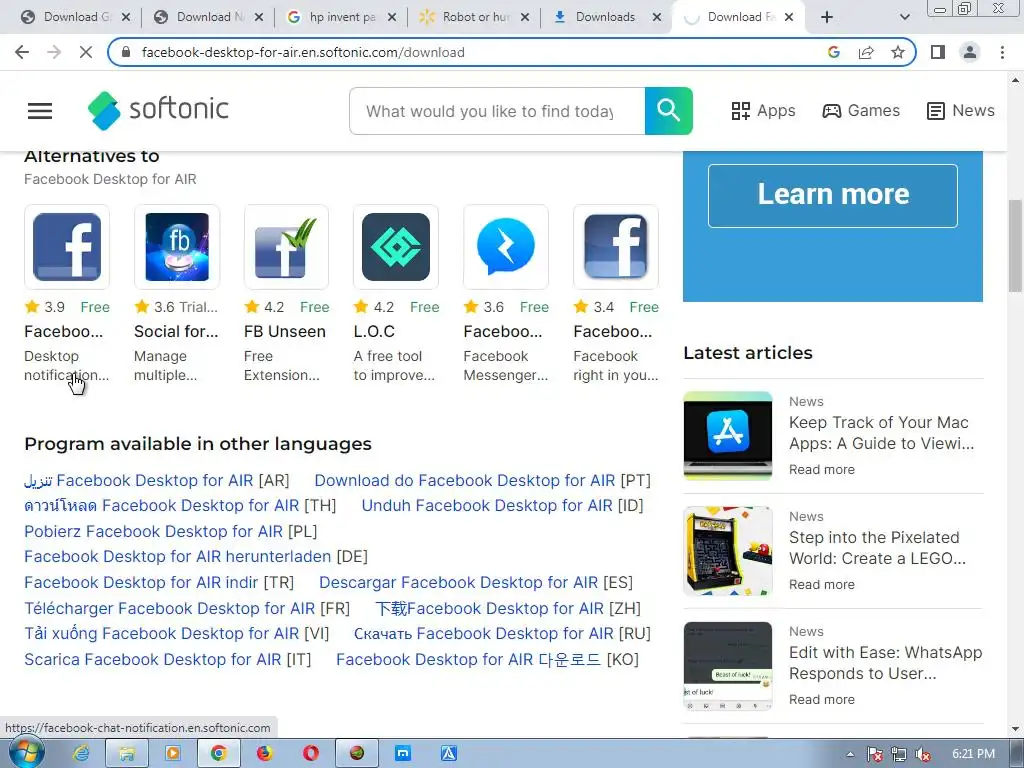Open a new tab with plus button
This screenshot has height=768, width=1024.
coord(827,17)
